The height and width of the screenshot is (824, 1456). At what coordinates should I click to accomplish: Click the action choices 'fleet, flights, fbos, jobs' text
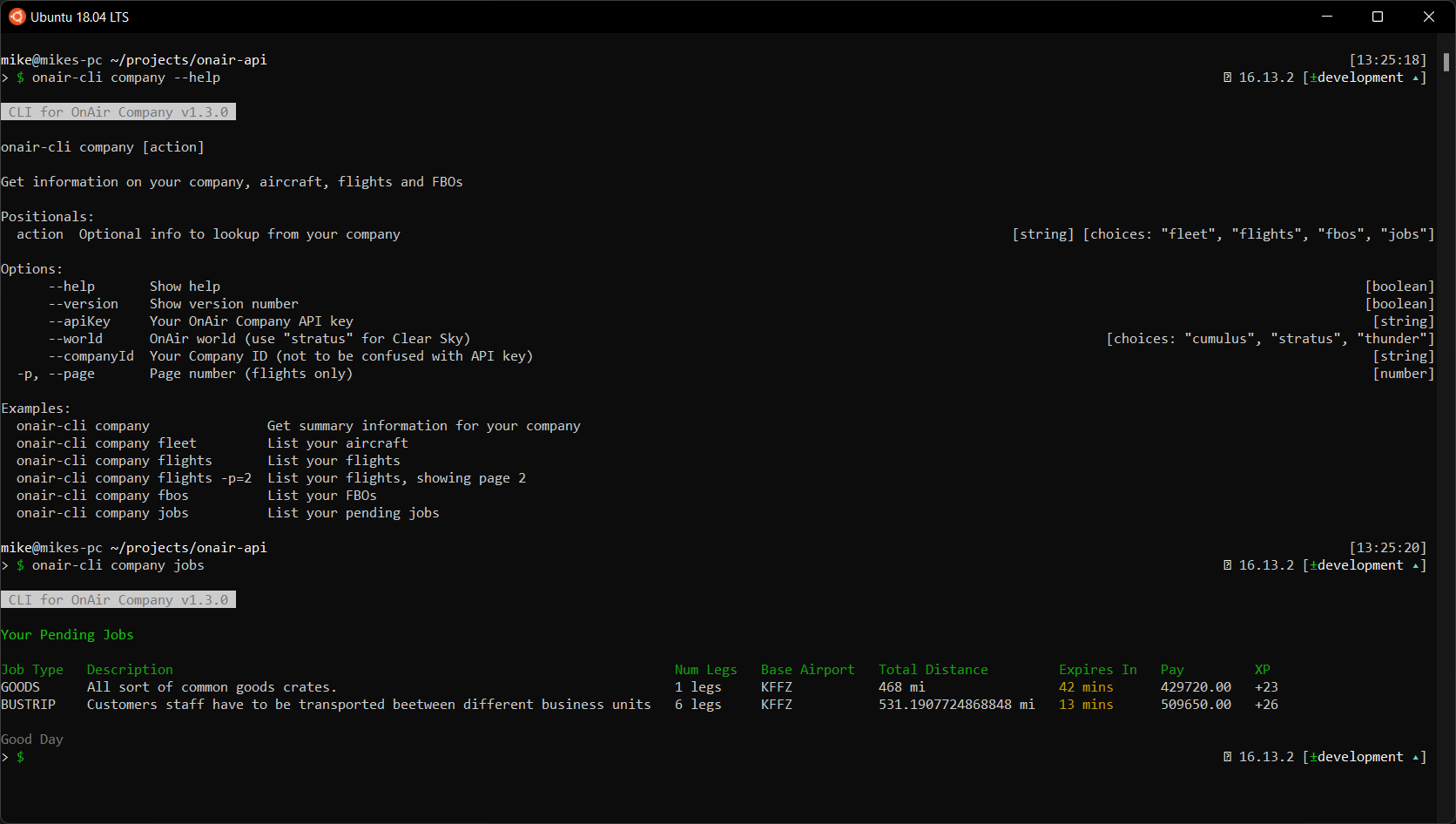tap(1258, 234)
